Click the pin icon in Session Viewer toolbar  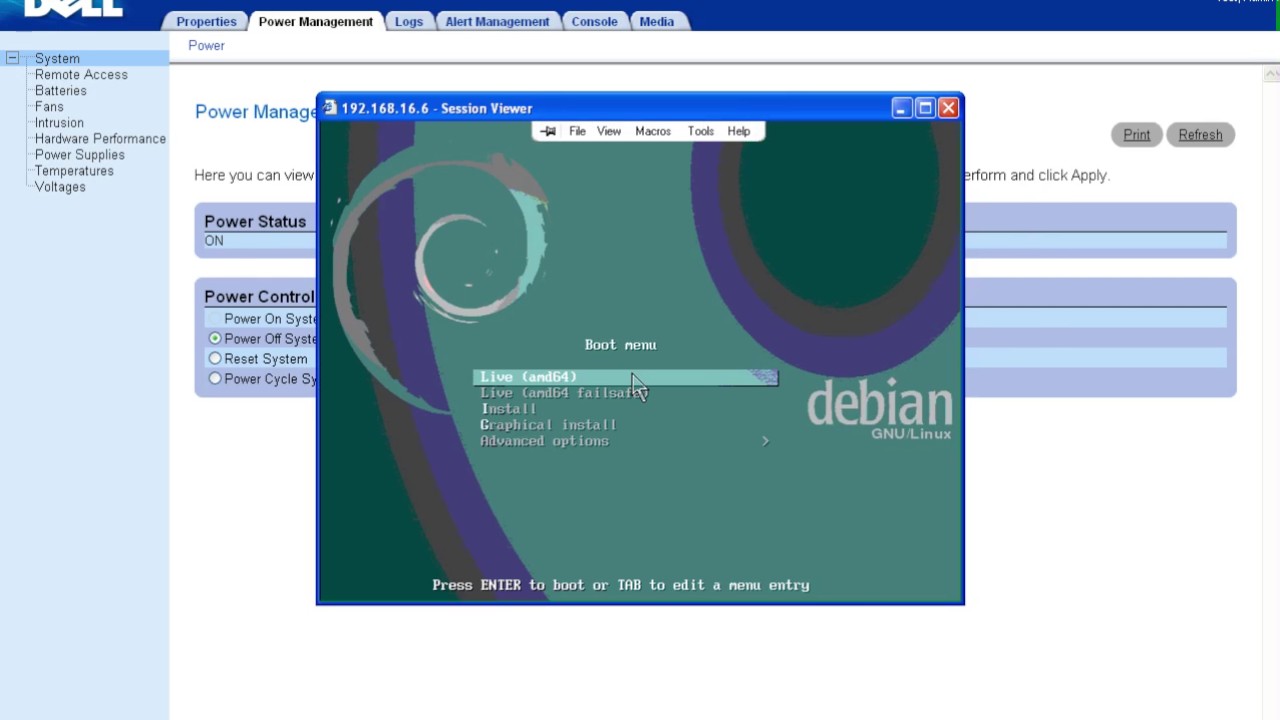[x=548, y=131]
